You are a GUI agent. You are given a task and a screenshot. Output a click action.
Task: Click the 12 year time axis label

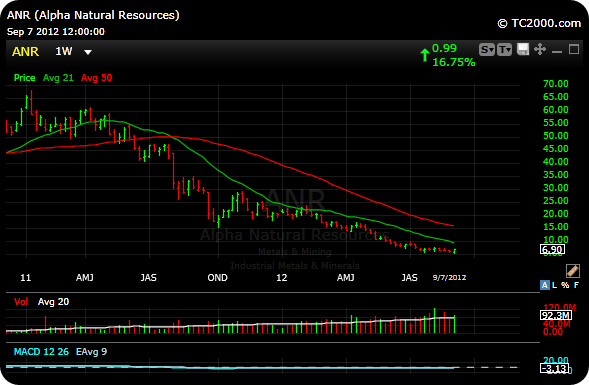point(282,278)
